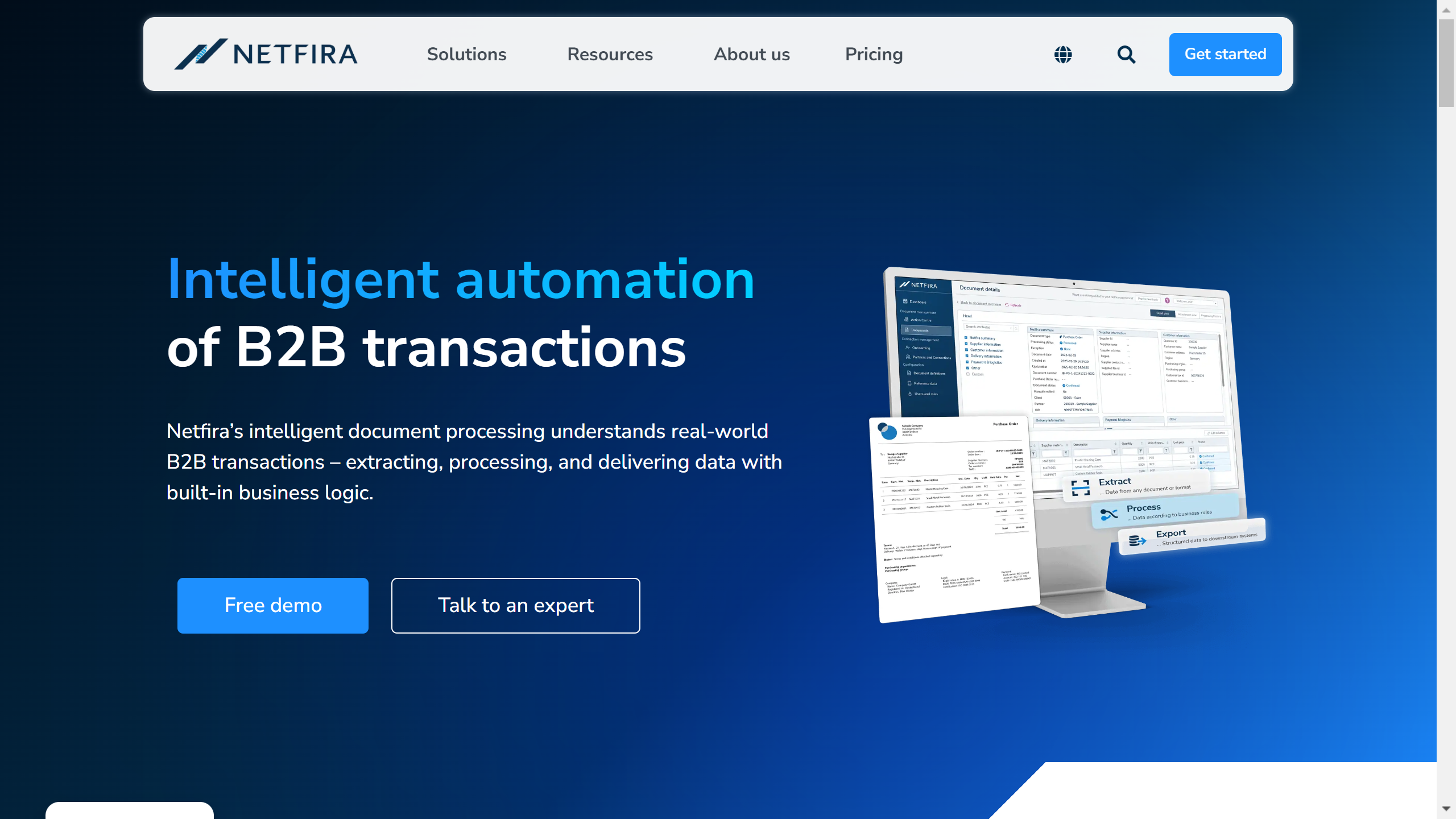Open the Action Centre from the sidebar

coord(907,319)
